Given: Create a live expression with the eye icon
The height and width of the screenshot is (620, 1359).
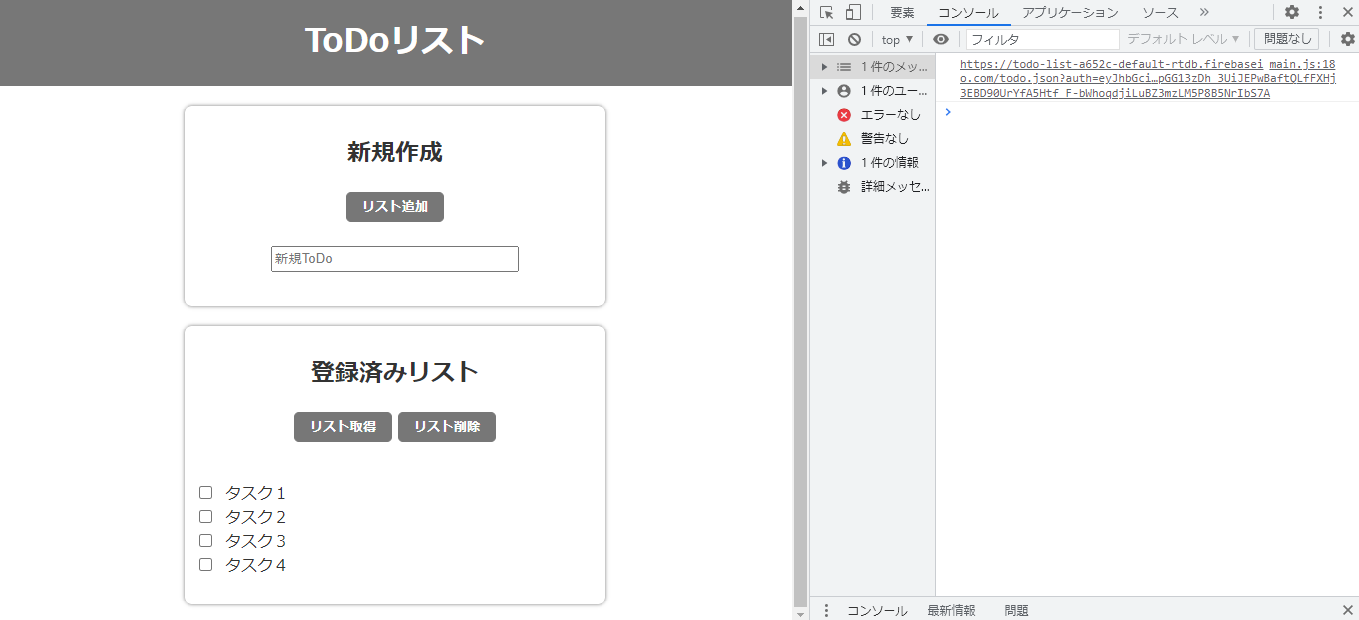Looking at the screenshot, I should (941, 38).
